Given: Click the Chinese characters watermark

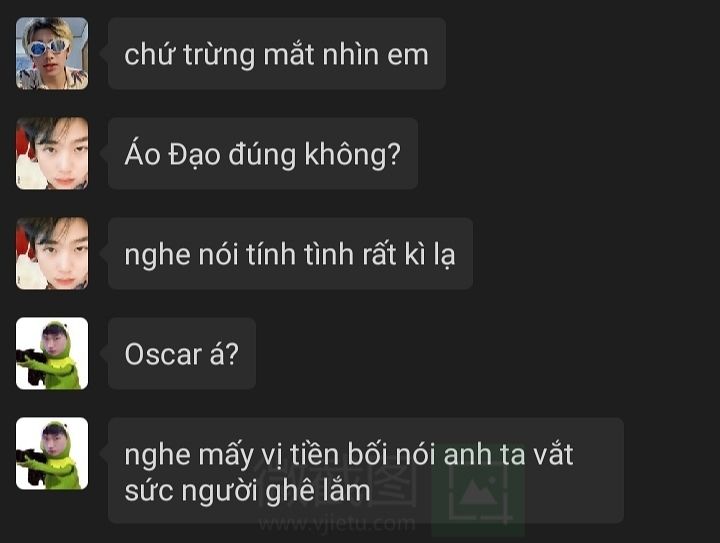Looking at the screenshot, I should pos(338,484).
